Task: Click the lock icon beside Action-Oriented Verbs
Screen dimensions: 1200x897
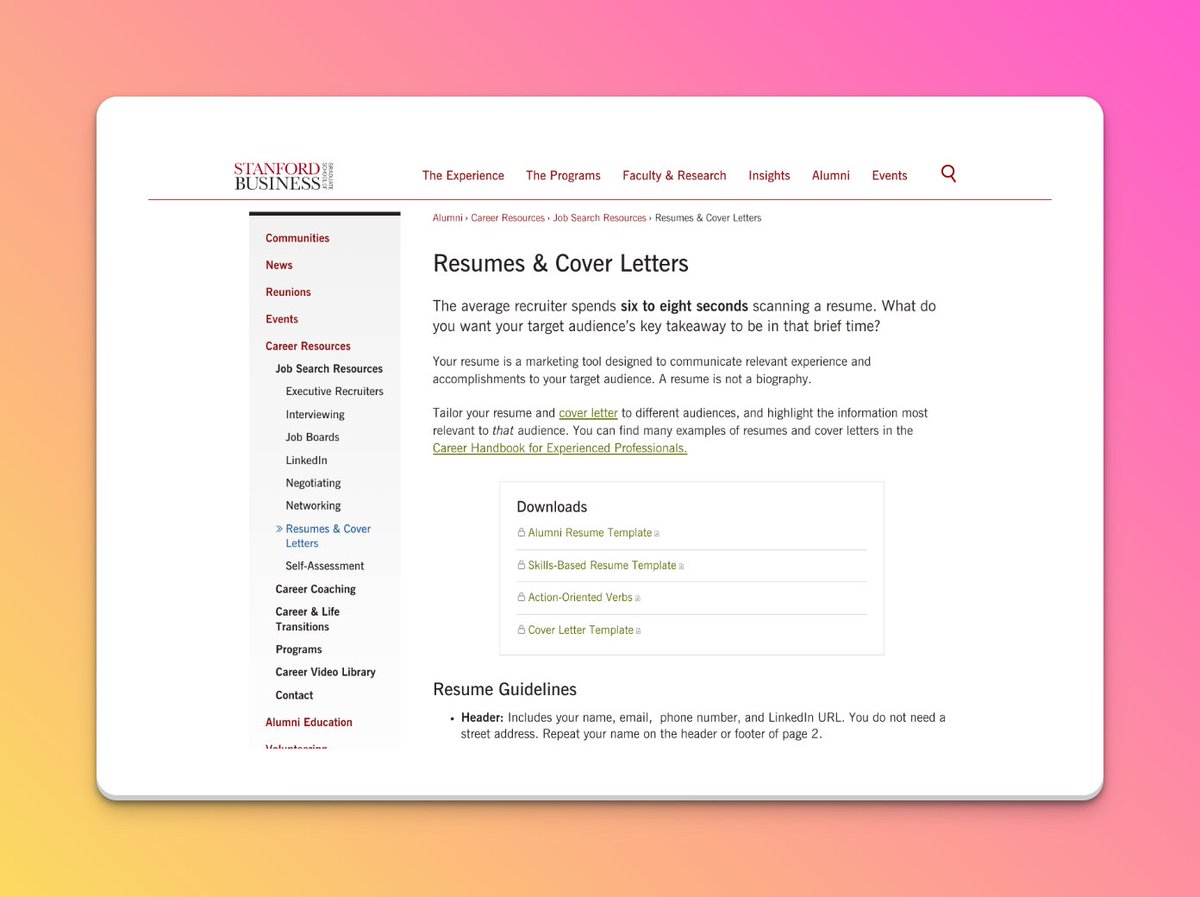Action: point(521,597)
